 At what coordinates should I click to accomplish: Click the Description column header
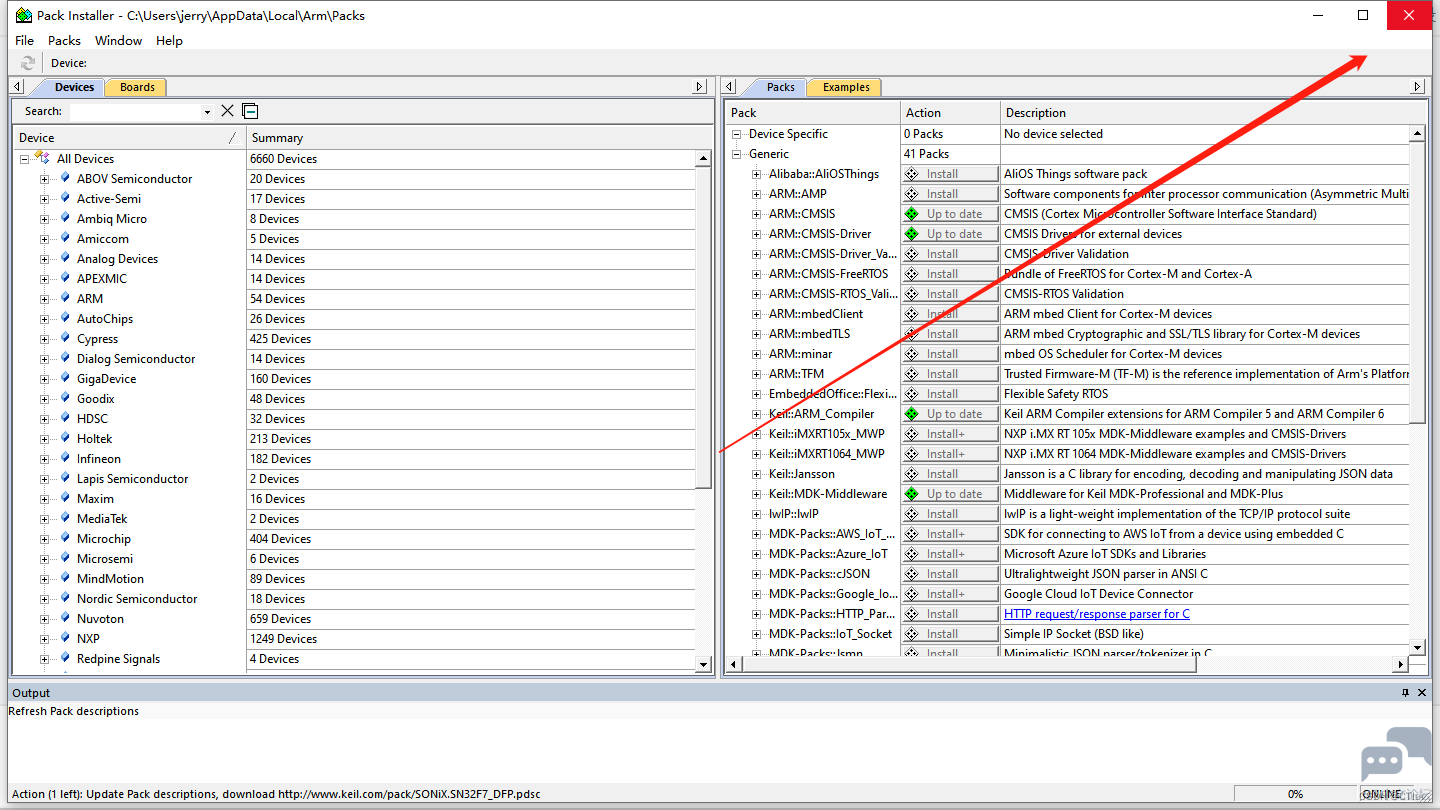point(1212,113)
